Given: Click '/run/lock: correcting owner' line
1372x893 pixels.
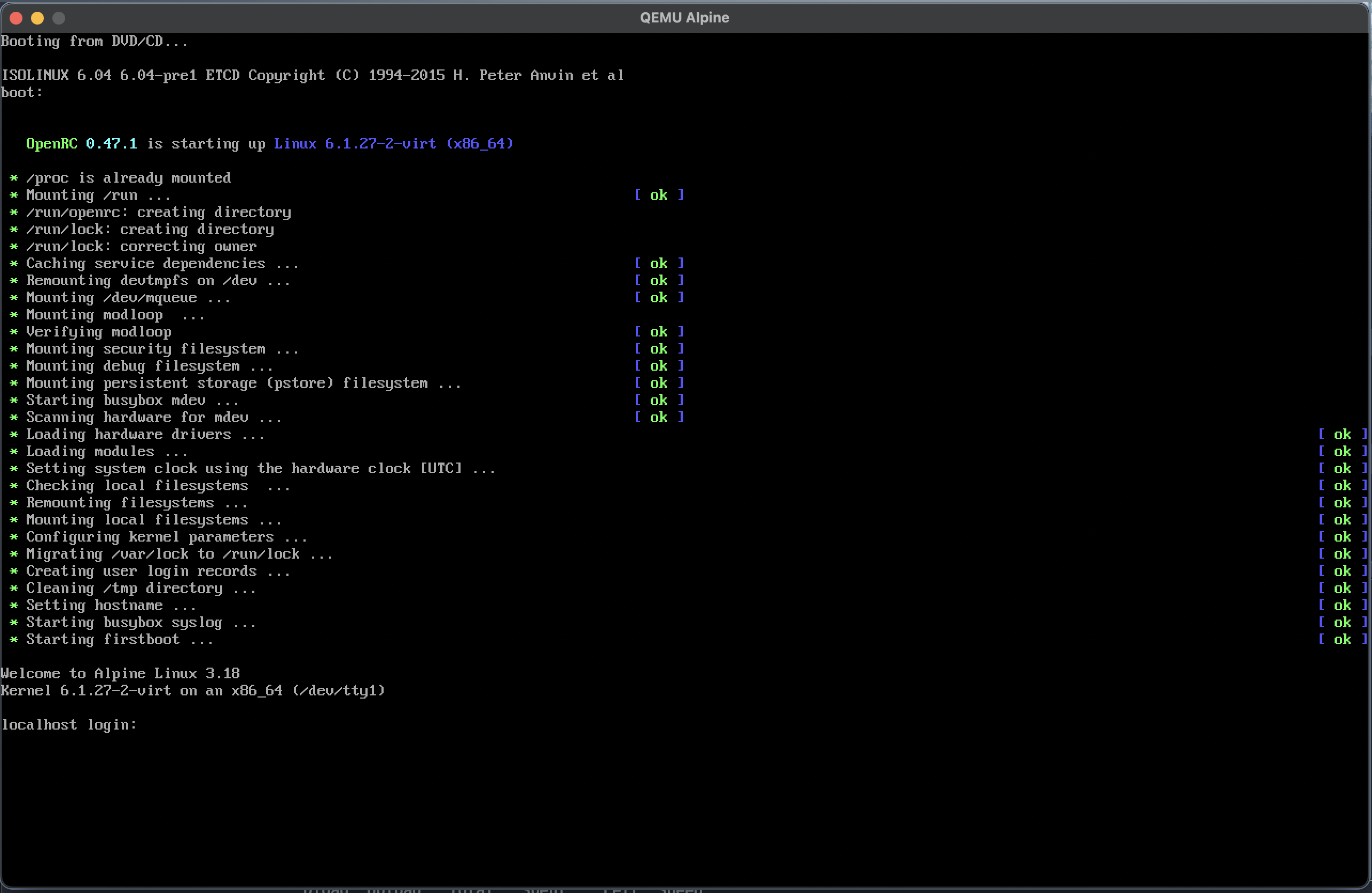Looking at the screenshot, I should tap(141, 247).
